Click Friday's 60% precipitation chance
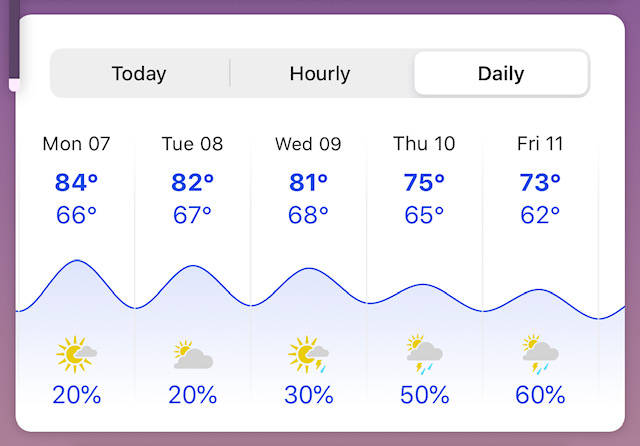This screenshot has height=446, width=640. 540,395
